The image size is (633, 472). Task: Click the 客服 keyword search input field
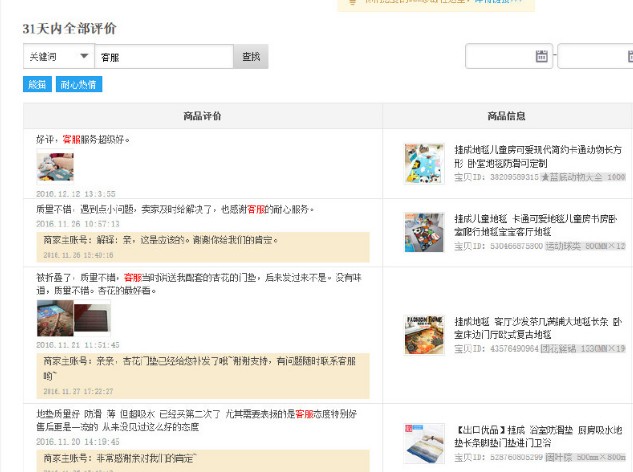pyautogui.click(x=164, y=57)
